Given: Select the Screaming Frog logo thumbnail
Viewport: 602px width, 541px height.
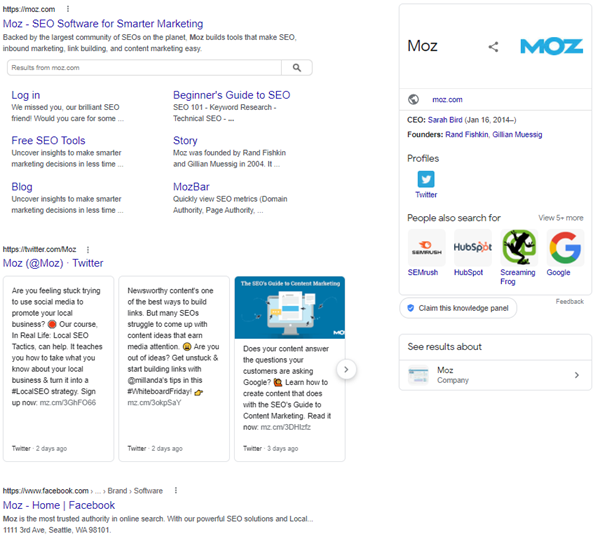Looking at the screenshot, I should [519, 248].
